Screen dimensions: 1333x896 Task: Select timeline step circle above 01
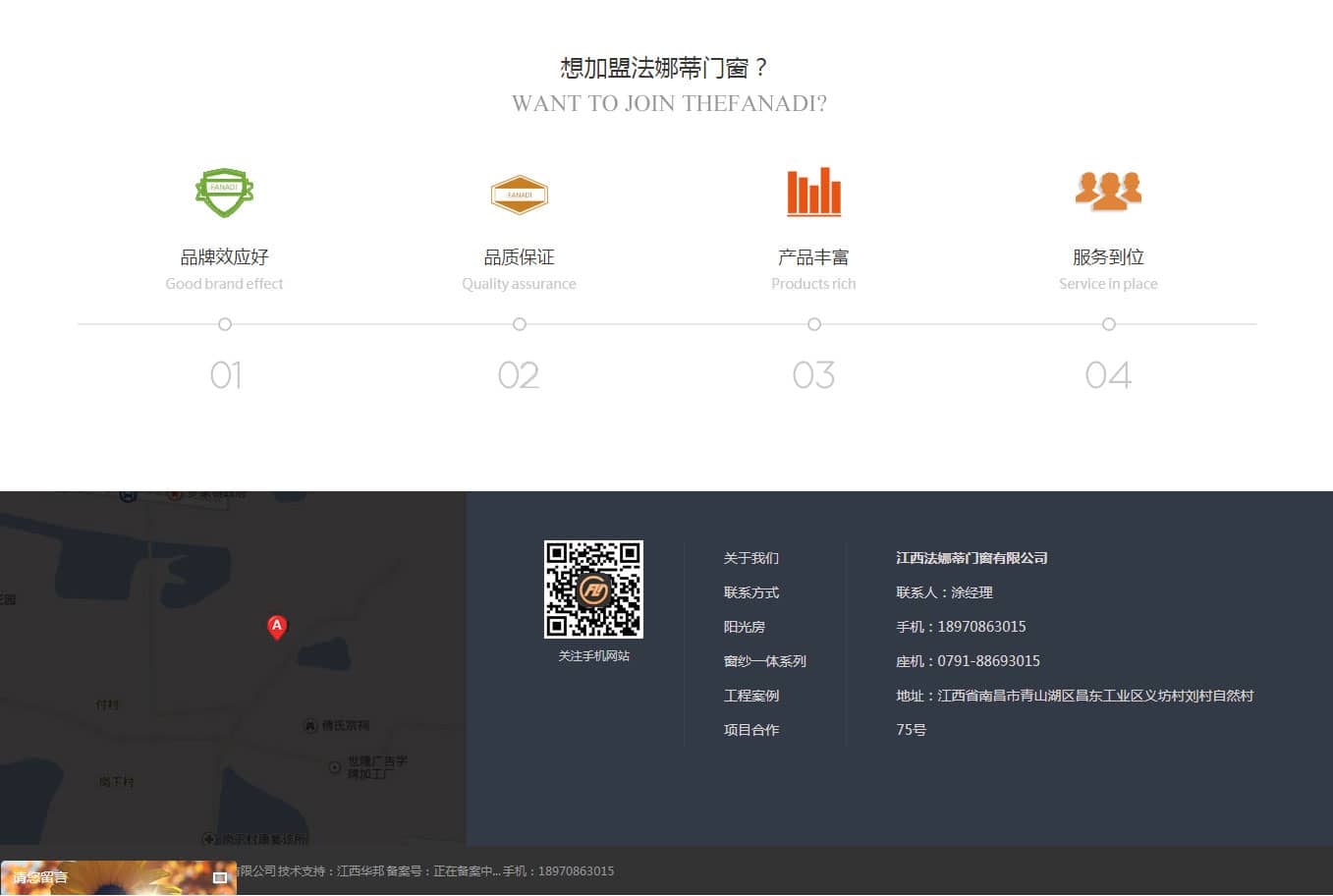(x=225, y=324)
